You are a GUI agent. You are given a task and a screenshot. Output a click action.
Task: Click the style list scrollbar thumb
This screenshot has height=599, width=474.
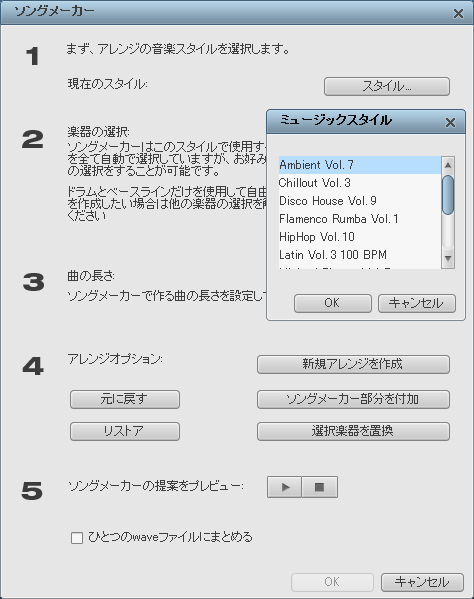pyautogui.click(x=448, y=195)
